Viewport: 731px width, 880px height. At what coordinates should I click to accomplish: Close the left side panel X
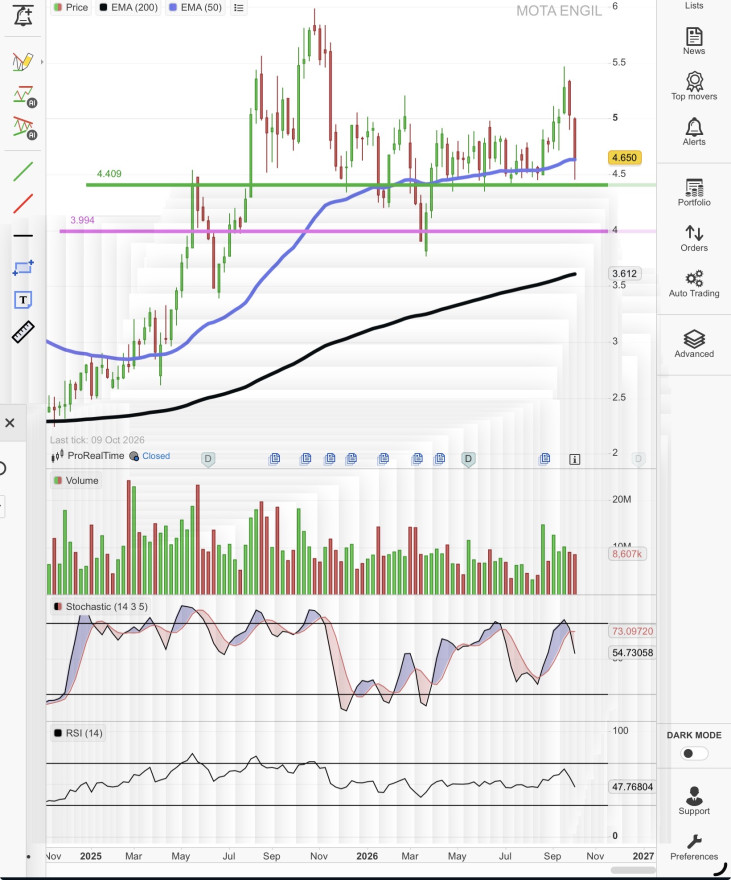(10, 423)
